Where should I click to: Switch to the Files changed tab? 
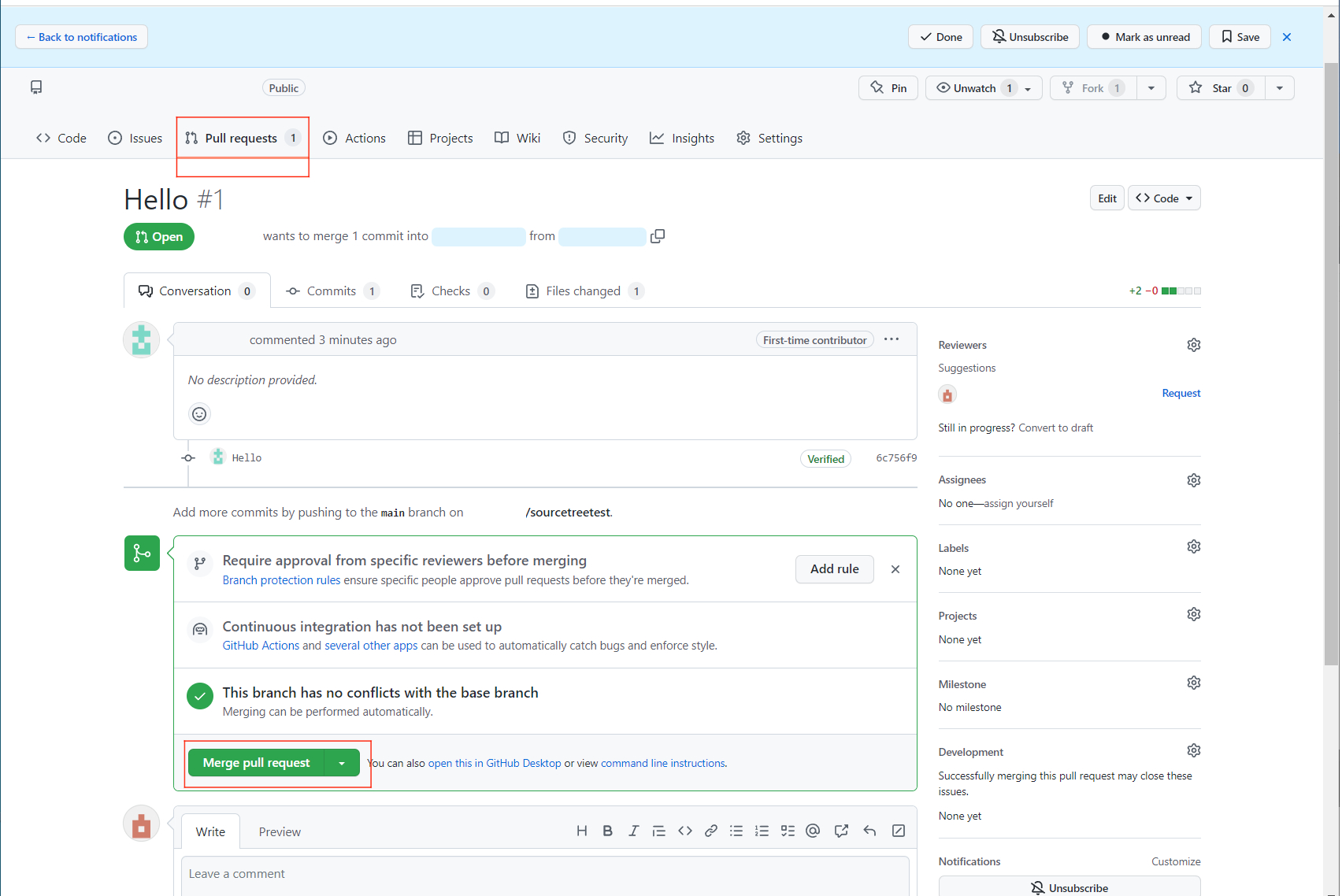tap(585, 291)
